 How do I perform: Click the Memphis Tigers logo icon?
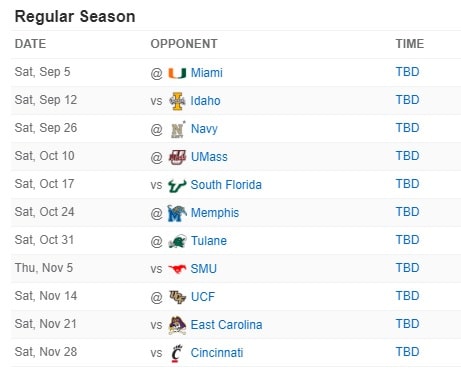[177, 213]
